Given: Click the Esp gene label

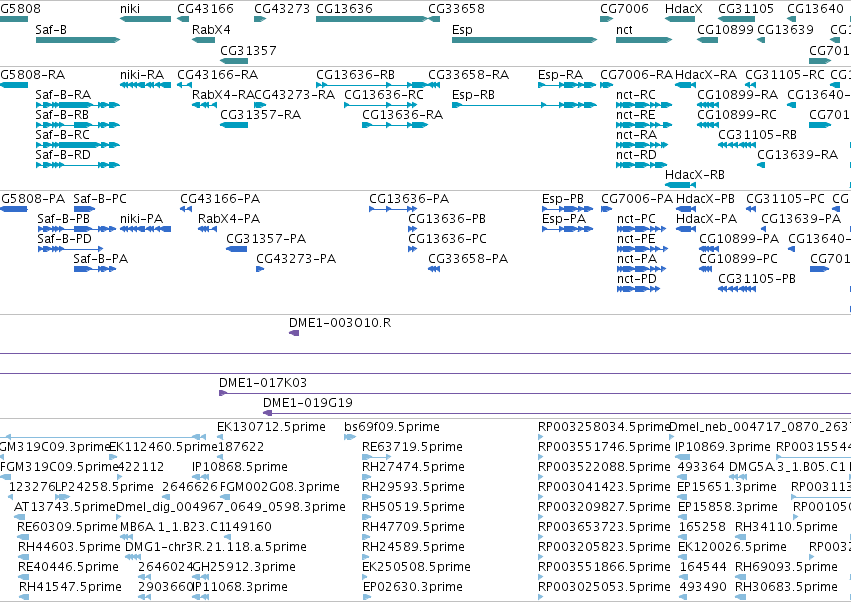Looking at the screenshot, I should click(x=462, y=30).
